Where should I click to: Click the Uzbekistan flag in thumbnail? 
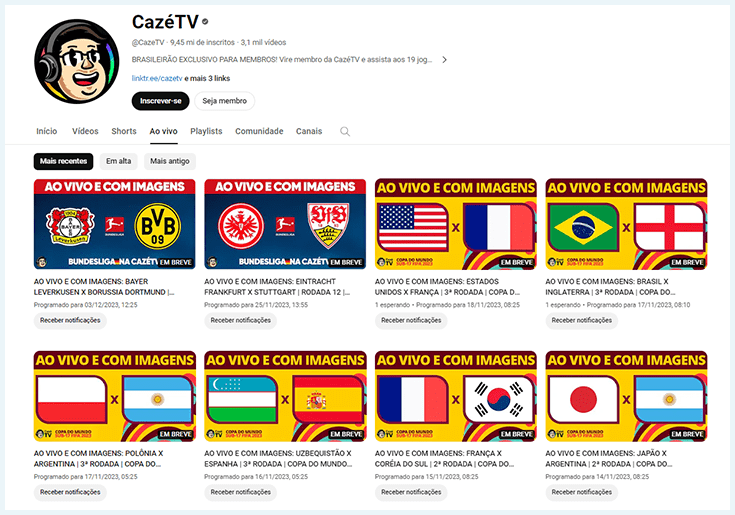[x=242, y=400]
